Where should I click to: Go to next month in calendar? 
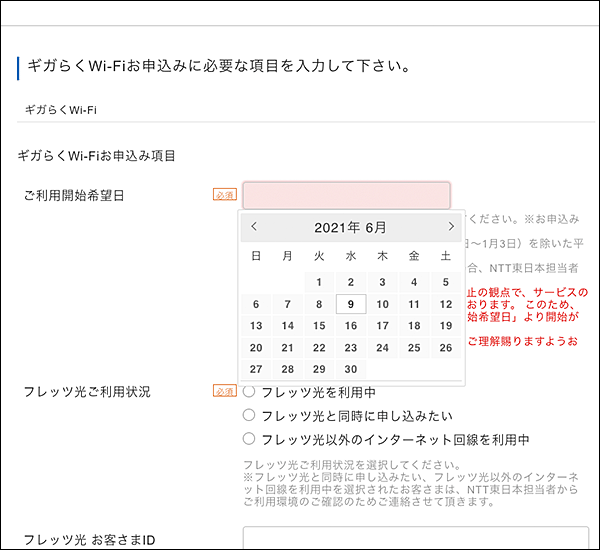(451, 226)
